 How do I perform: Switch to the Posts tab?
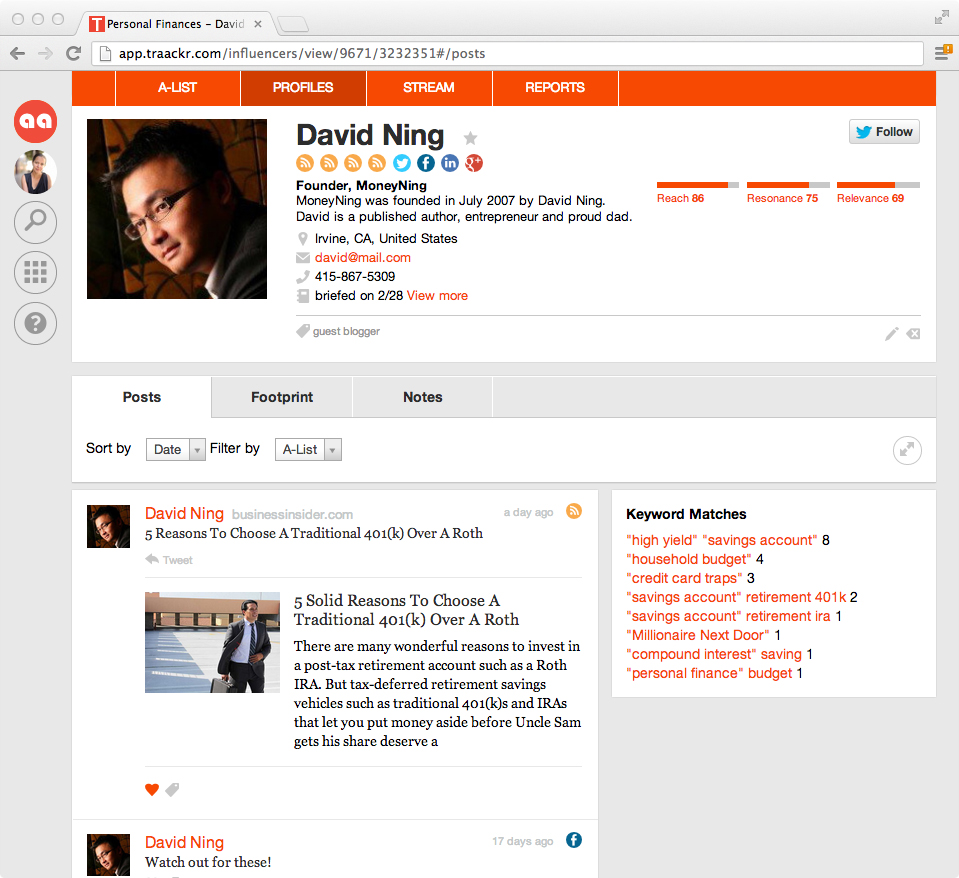pos(142,397)
